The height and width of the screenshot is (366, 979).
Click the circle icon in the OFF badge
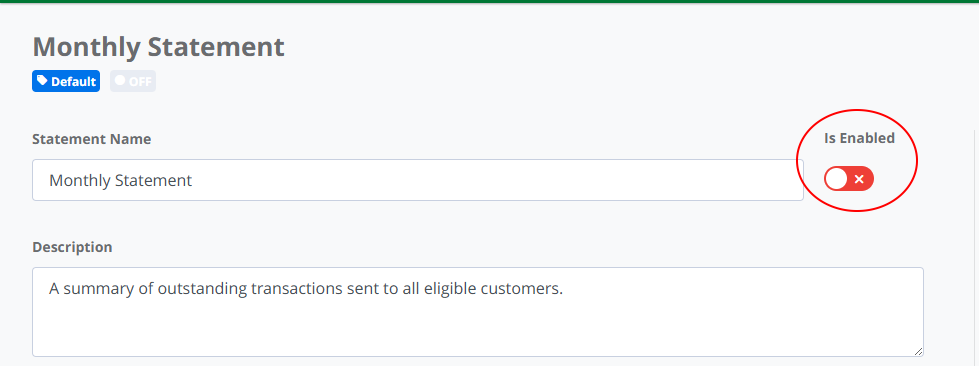coord(120,81)
